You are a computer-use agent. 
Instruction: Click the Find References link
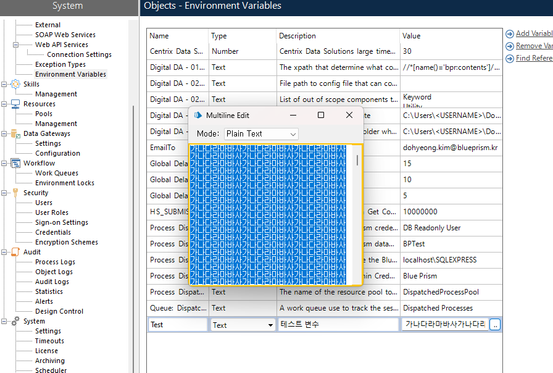(x=534, y=58)
